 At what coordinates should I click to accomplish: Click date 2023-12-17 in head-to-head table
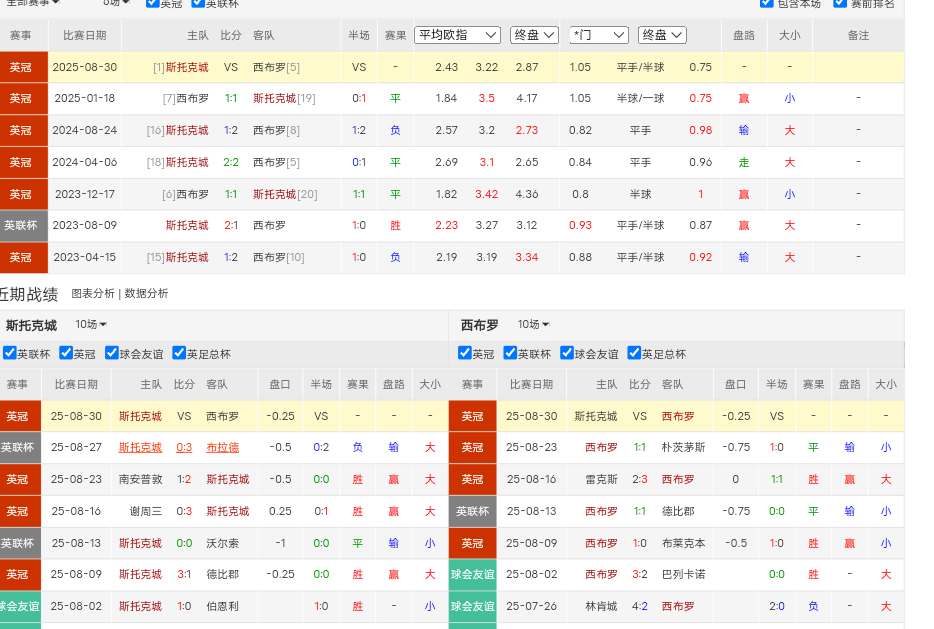click(x=85, y=194)
